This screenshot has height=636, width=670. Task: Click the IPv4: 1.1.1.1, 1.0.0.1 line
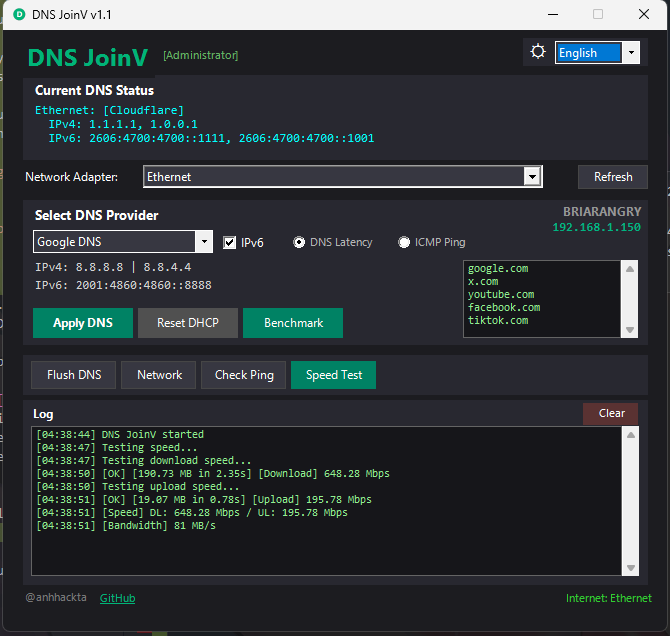123,124
